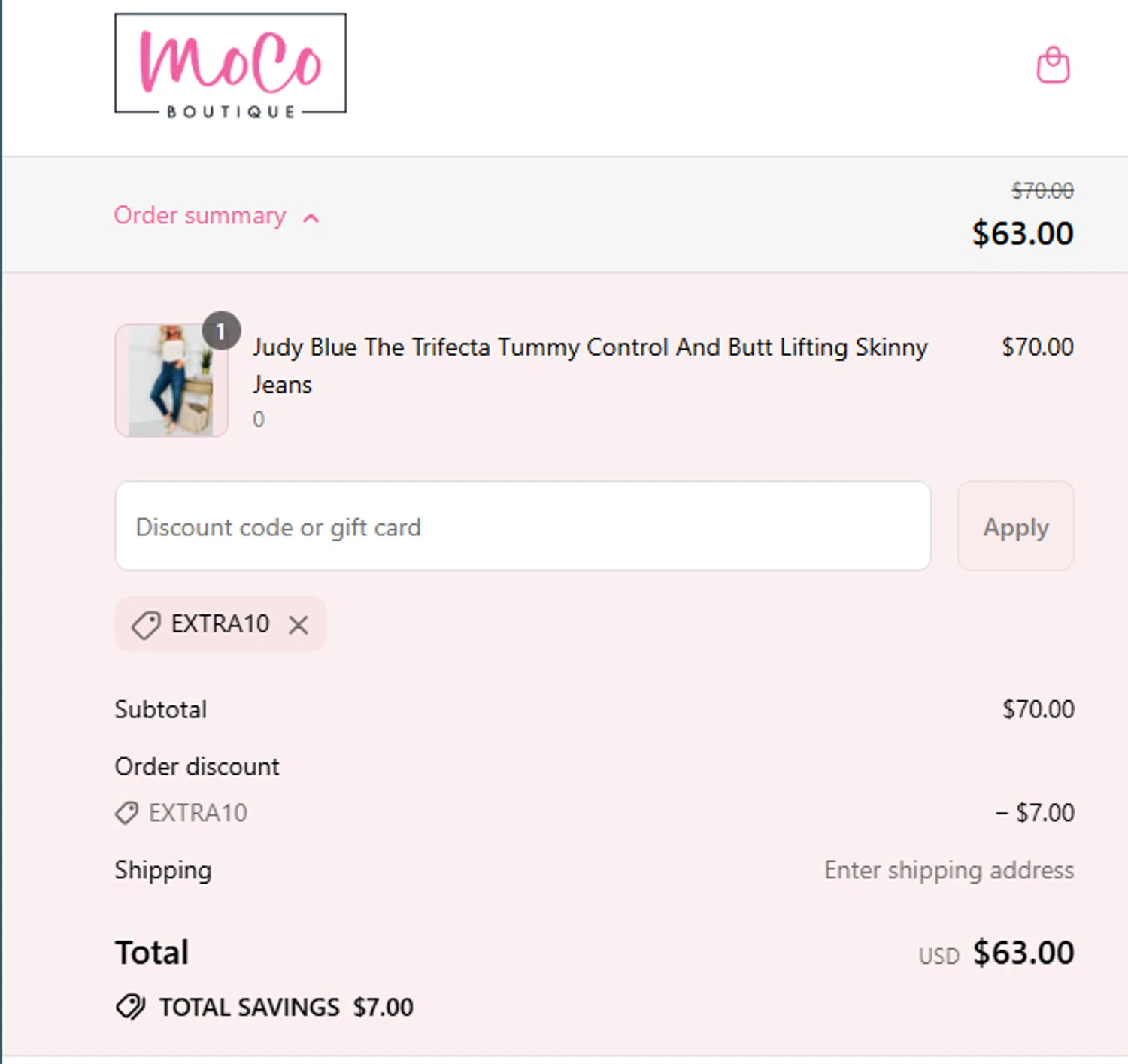
Task: Click the Enter shipping address text
Action: point(949,870)
